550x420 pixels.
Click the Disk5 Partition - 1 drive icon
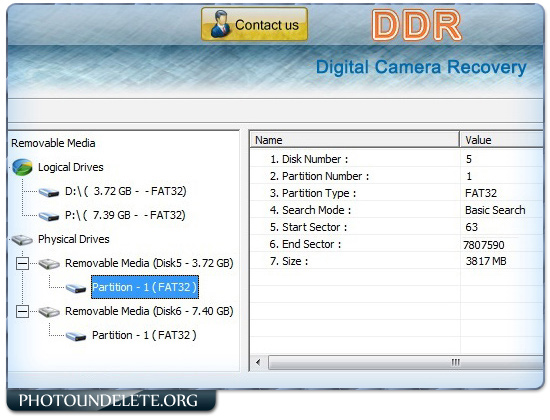(x=76, y=288)
